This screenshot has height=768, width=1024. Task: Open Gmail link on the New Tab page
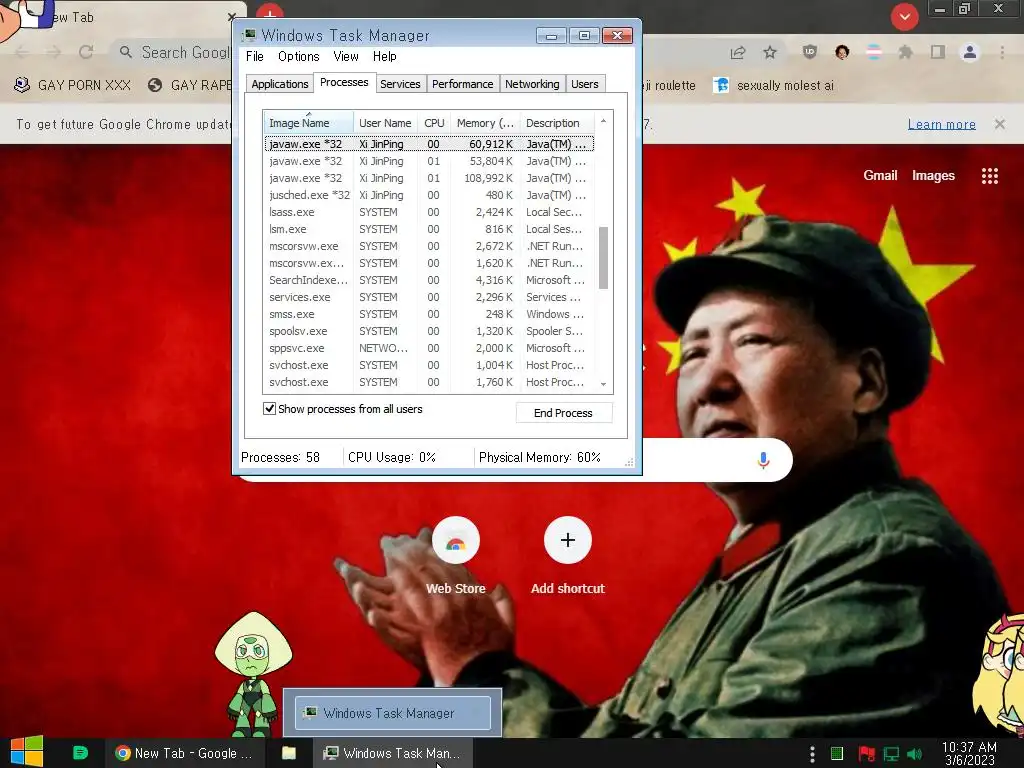pyautogui.click(x=880, y=175)
